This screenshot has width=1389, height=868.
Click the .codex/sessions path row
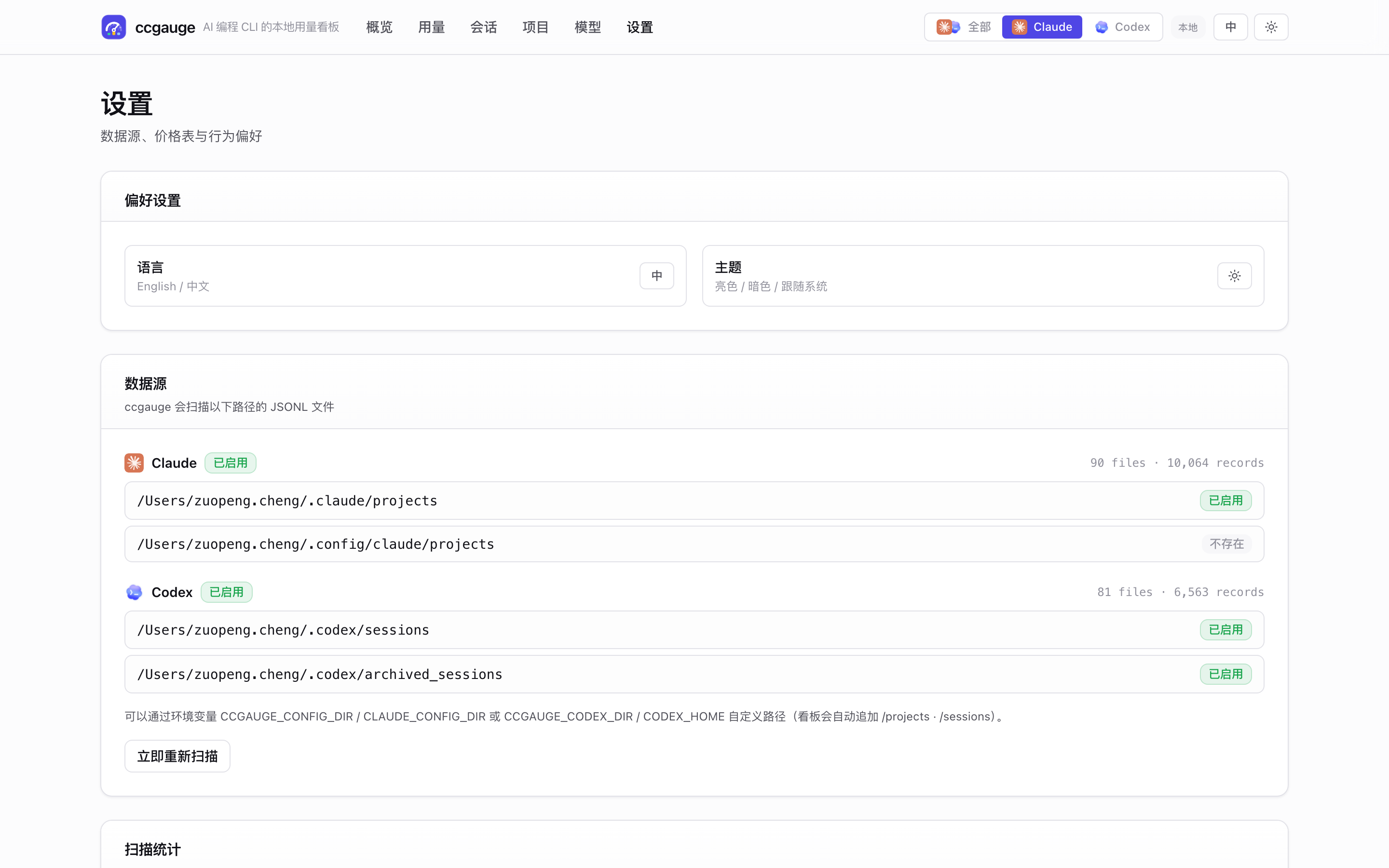(x=694, y=630)
